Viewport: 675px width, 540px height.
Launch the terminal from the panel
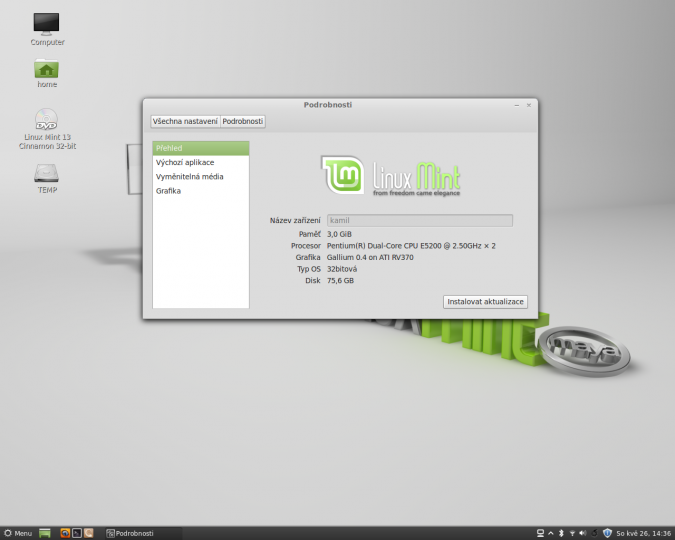point(77,533)
